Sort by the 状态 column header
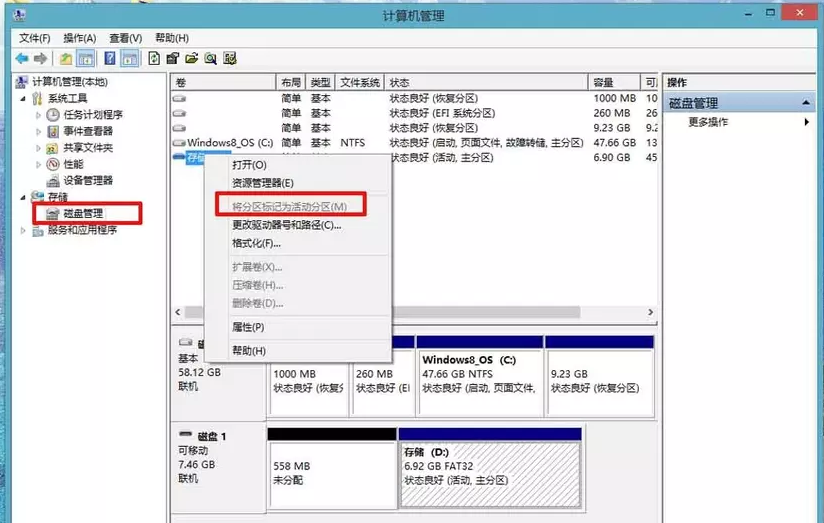The width and height of the screenshot is (824, 523). [486, 83]
